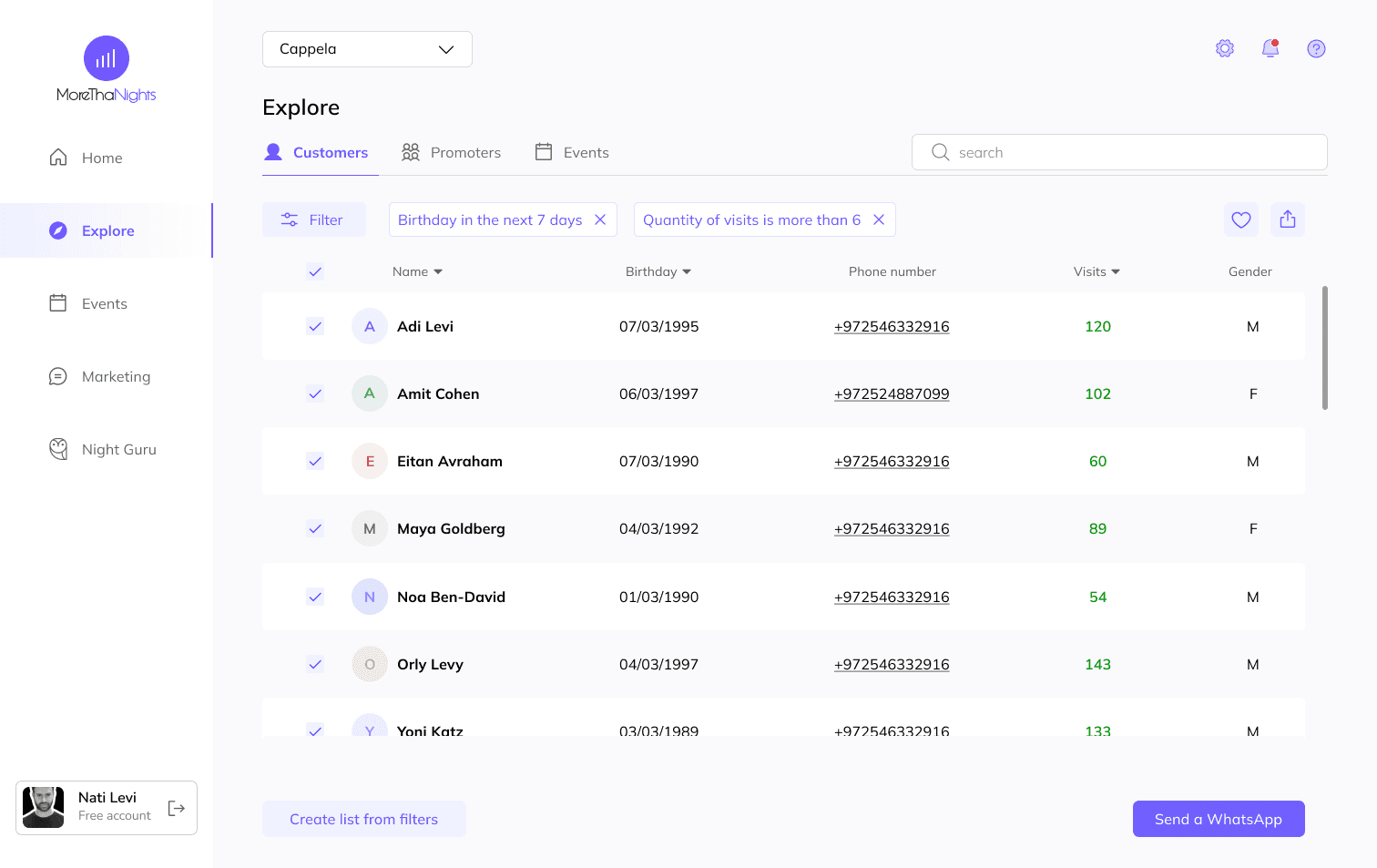Open the help question mark icon
Viewport: 1377px width, 868px height.
tap(1316, 48)
